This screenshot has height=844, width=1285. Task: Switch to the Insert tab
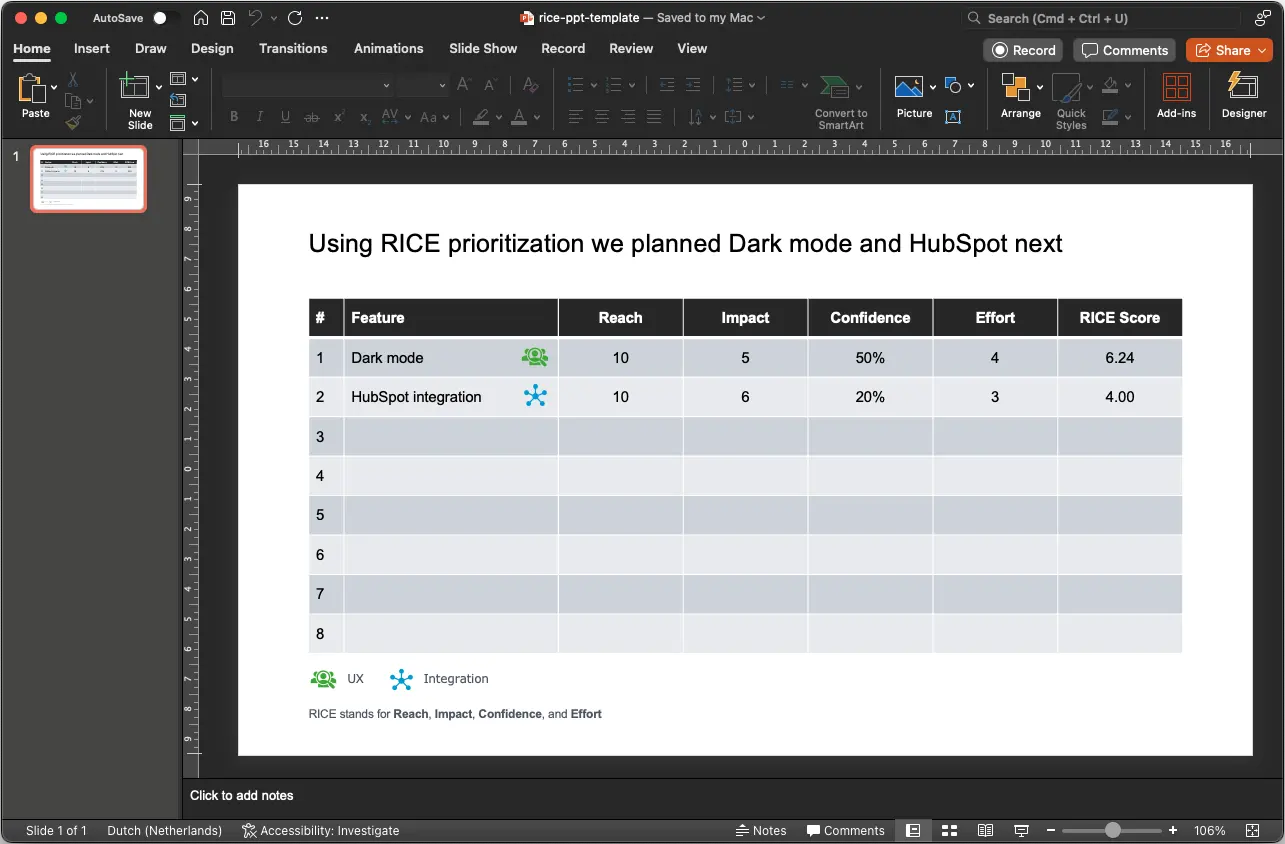pos(92,48)
